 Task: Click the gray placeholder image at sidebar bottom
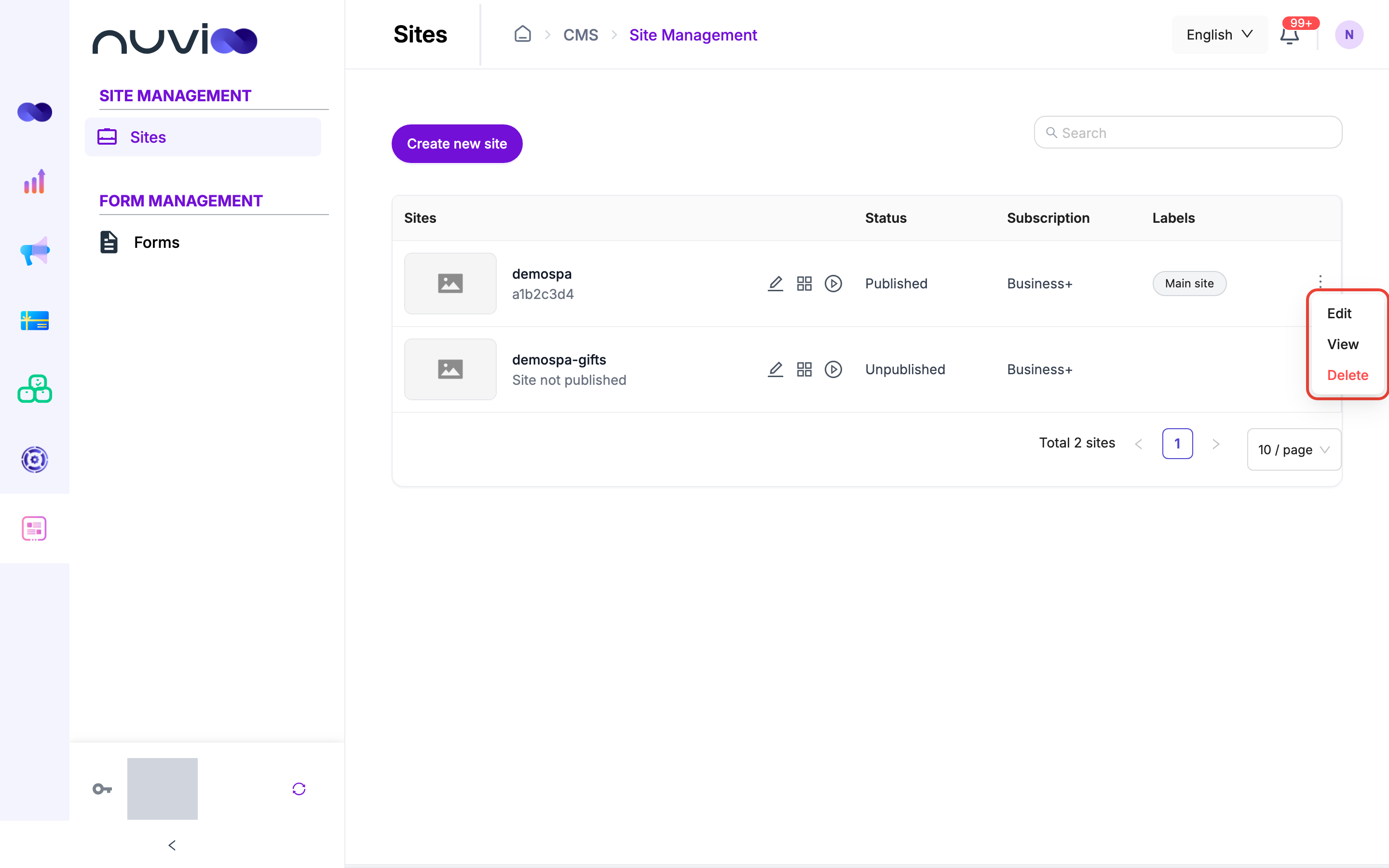[163, 789]
